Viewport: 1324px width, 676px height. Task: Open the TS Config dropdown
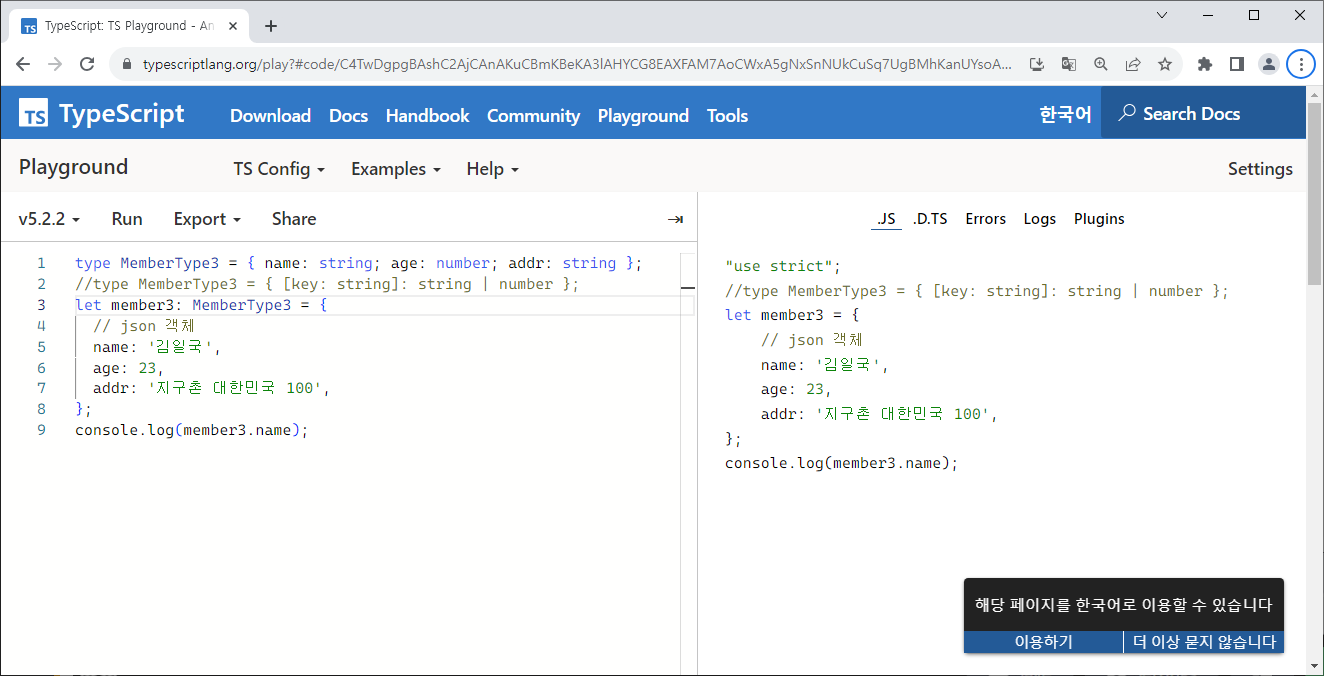coord(279,169)
